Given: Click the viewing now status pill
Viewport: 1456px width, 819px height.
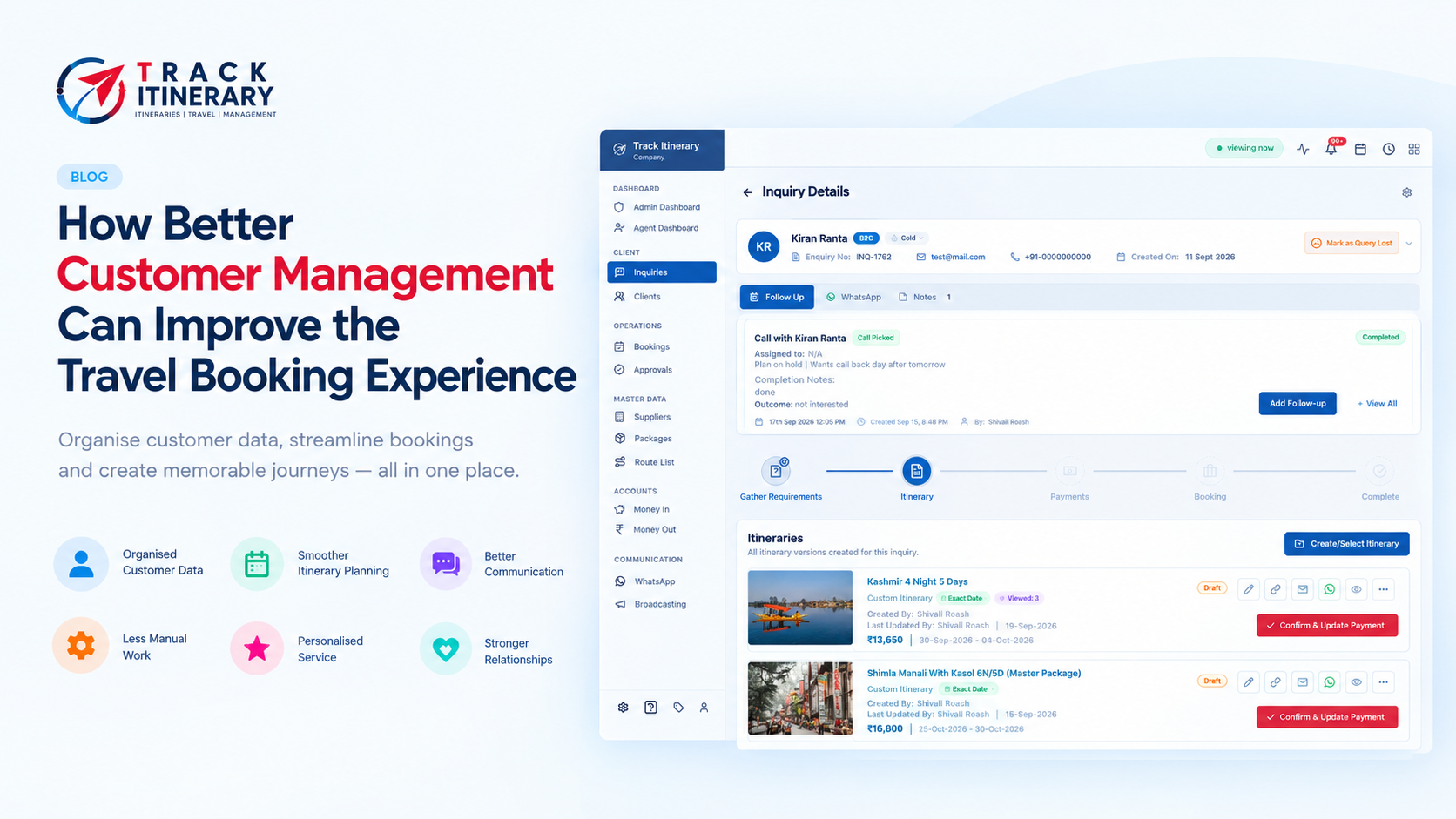Looking at the screenshot, I should point(1244,148).
